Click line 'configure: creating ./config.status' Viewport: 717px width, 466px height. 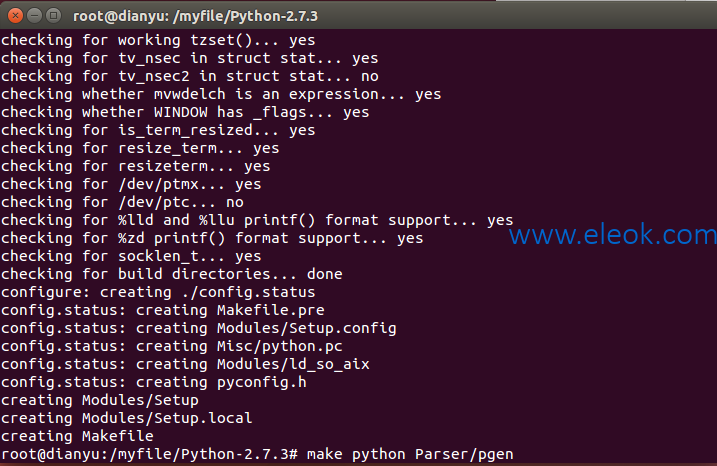(158, 292)
